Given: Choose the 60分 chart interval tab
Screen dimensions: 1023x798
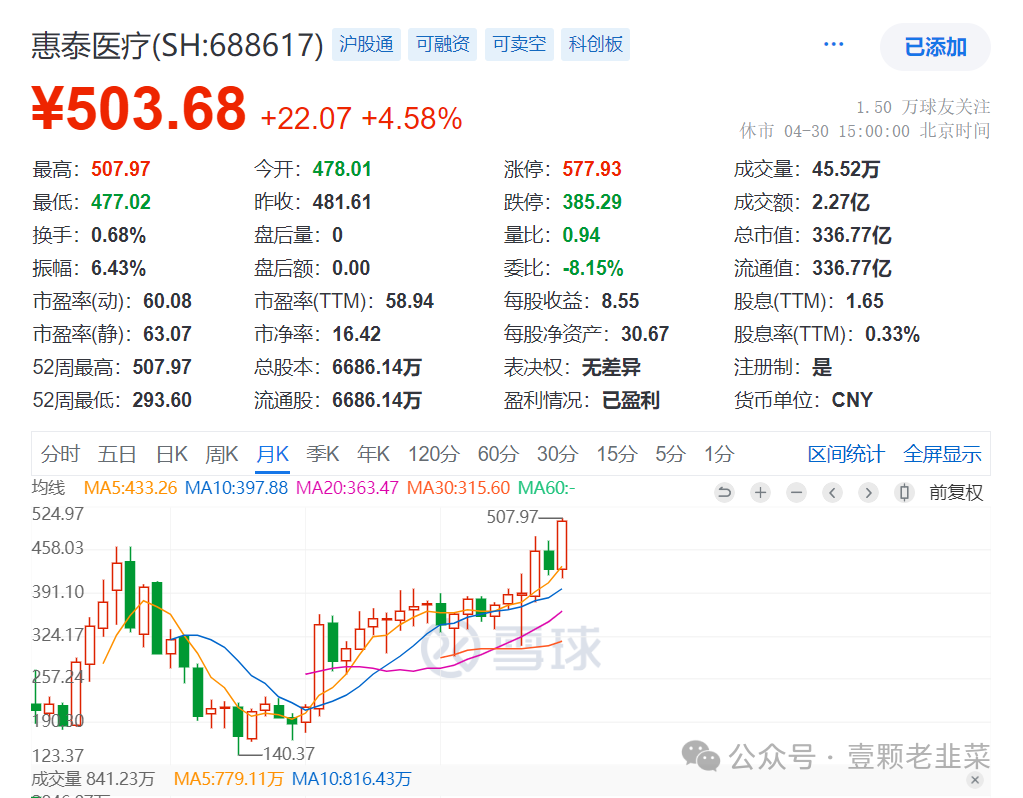Looking at the screenshot, I should click(x=497, y=454).
